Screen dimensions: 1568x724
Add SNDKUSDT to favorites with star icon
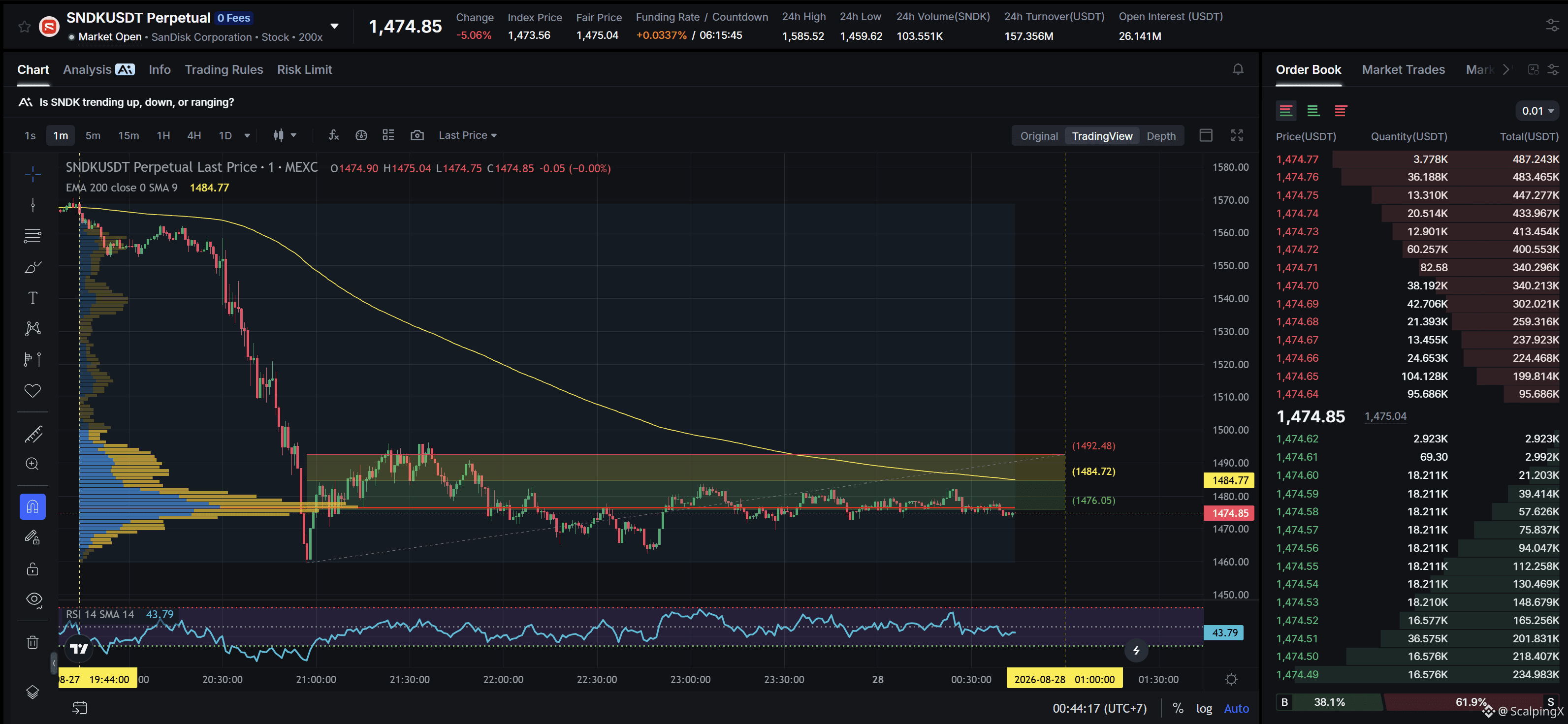click(x=24, y=27)
